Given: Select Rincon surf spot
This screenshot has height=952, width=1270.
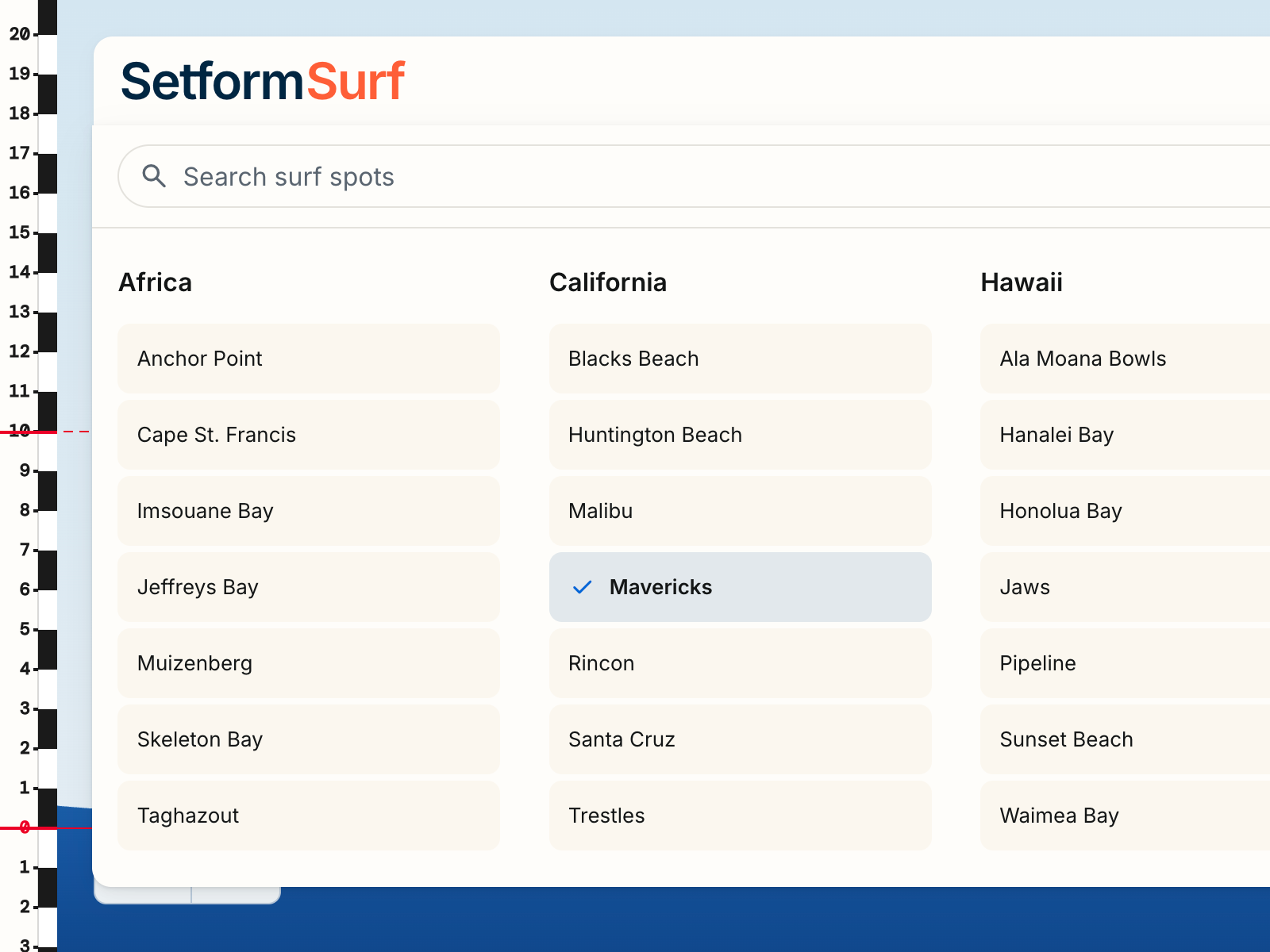Looking at the screenshot, I should pyautogui.click(x=741, y=663).
